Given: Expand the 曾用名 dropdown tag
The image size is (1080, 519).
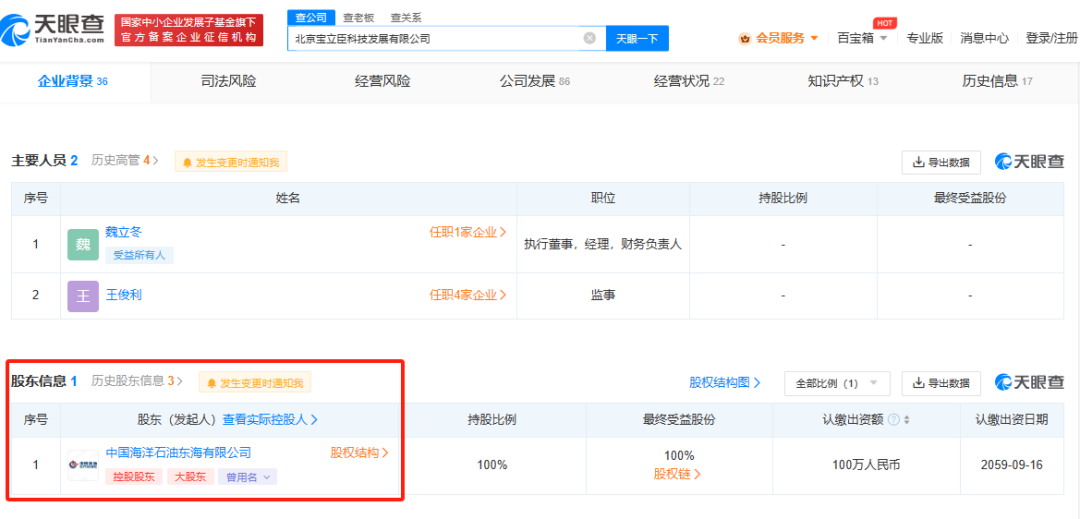Looking at the screenshot, I should coord(247,476).
